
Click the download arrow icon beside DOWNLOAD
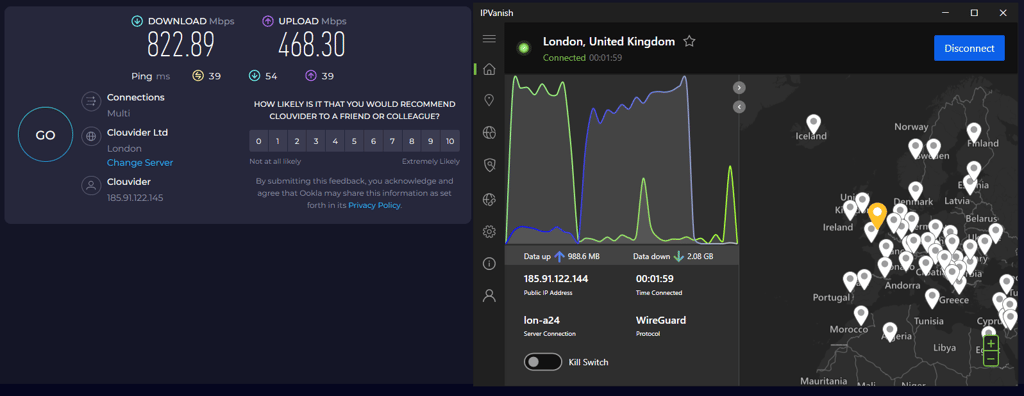tap(137, 22)
